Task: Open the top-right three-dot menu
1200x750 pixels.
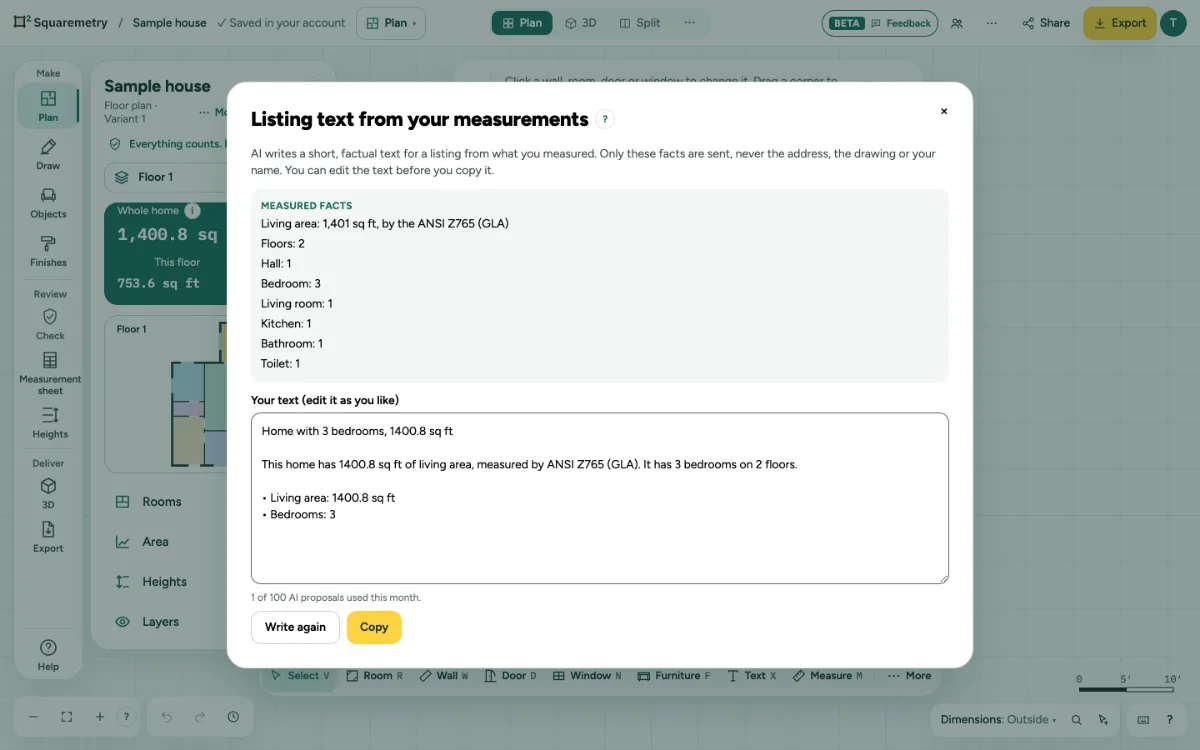Action: click(x=991, y=23)
